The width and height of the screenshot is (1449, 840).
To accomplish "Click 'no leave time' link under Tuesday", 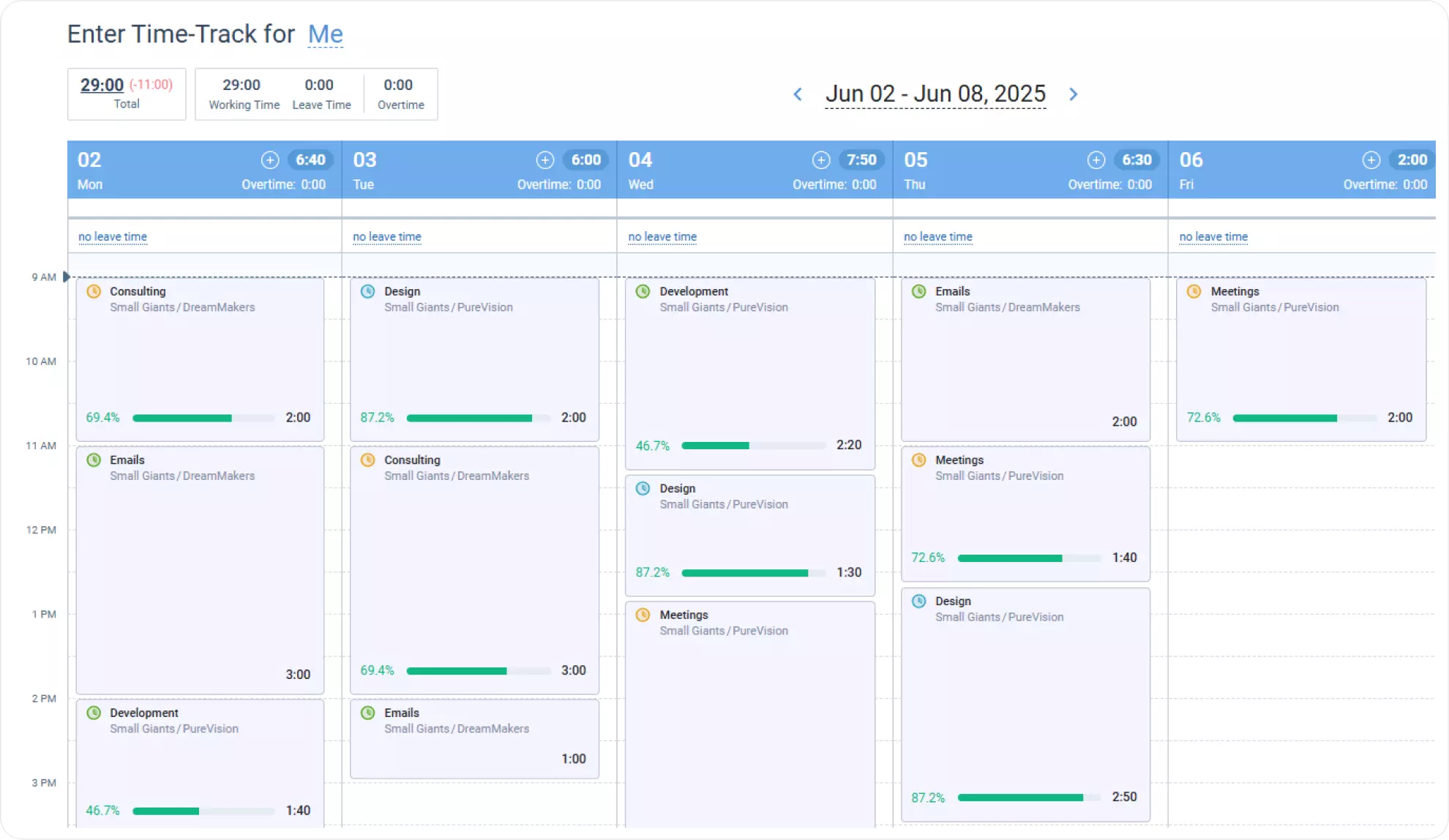I will point(386,236).
